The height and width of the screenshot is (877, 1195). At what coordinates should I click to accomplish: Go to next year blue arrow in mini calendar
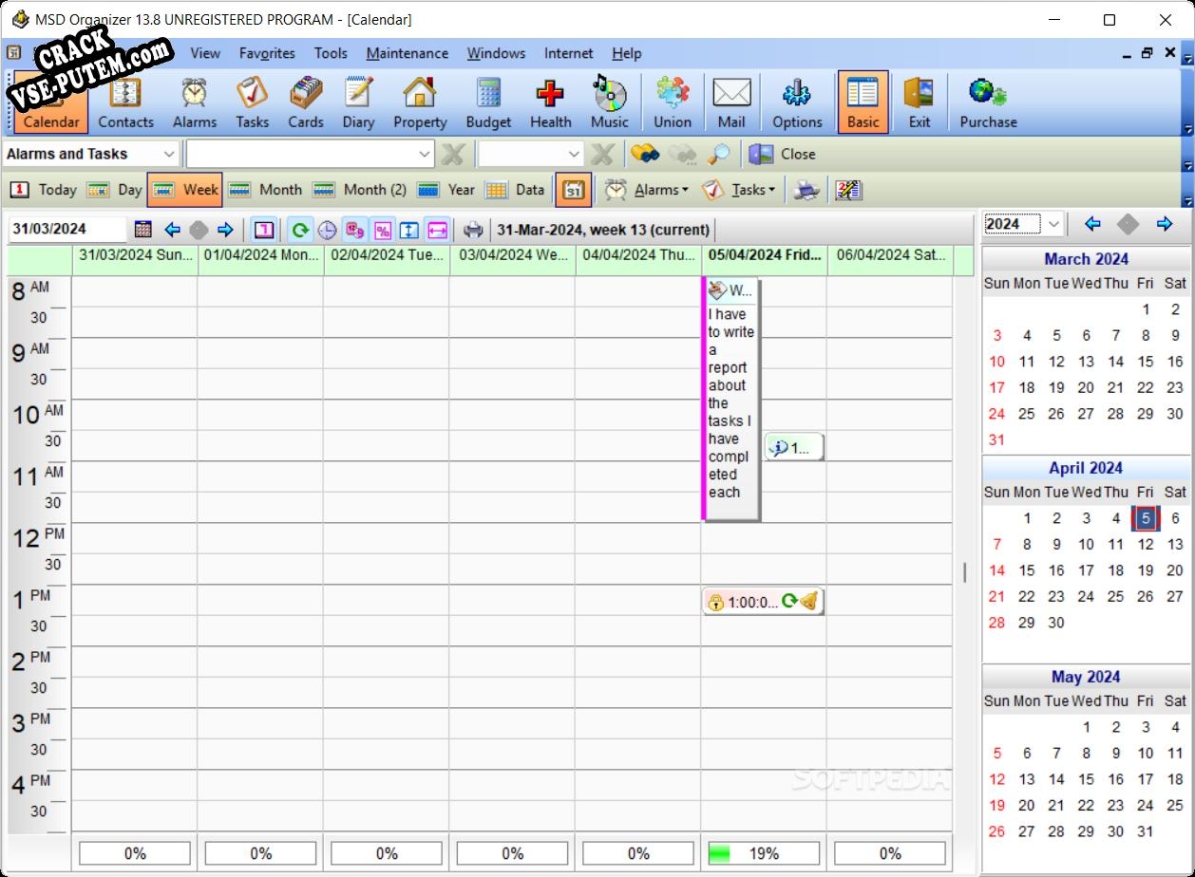[1164, 224]
